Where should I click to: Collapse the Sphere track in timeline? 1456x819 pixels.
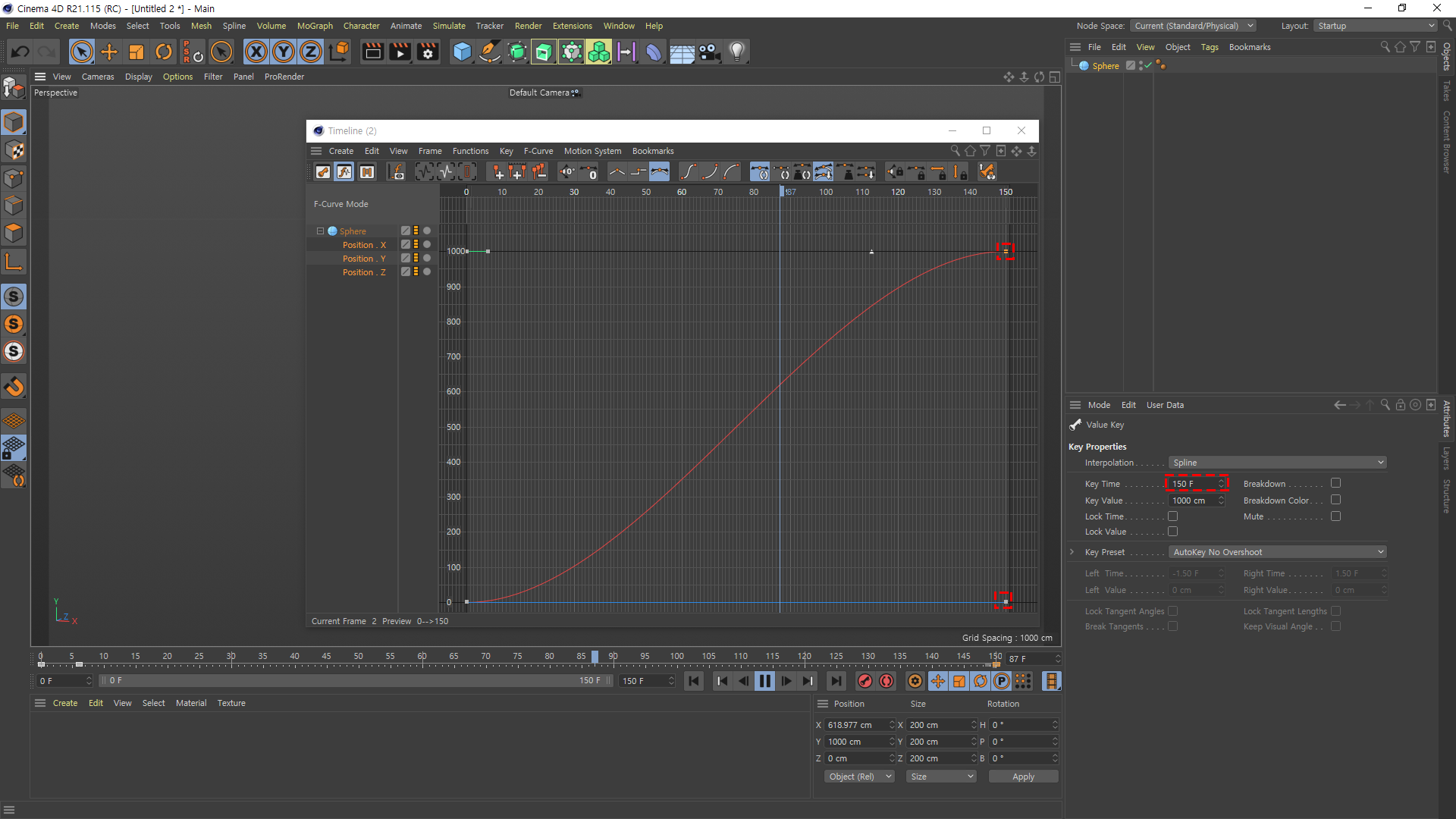pos(320,231)
